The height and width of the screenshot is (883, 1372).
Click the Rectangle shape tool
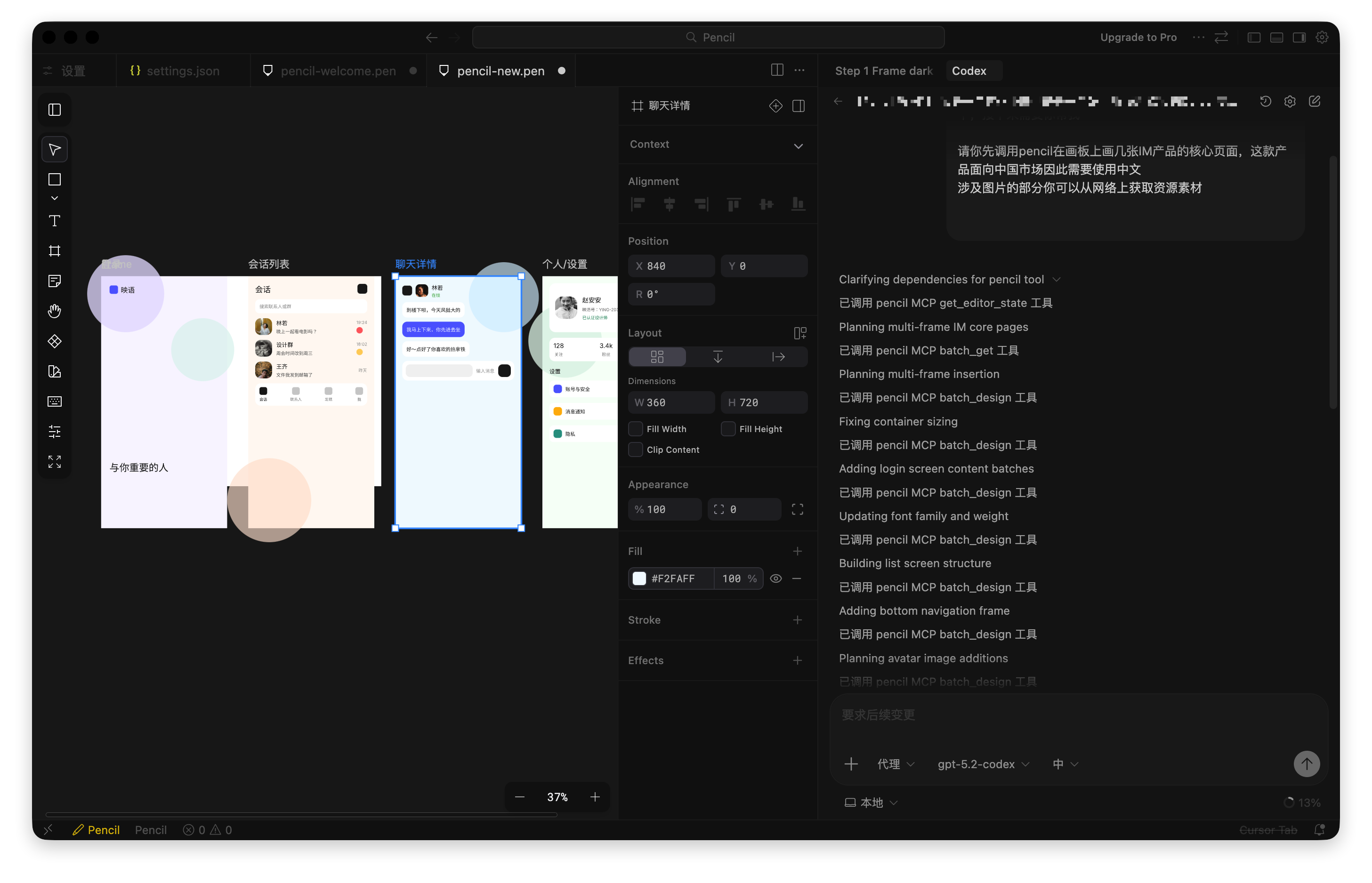[55, 179]
